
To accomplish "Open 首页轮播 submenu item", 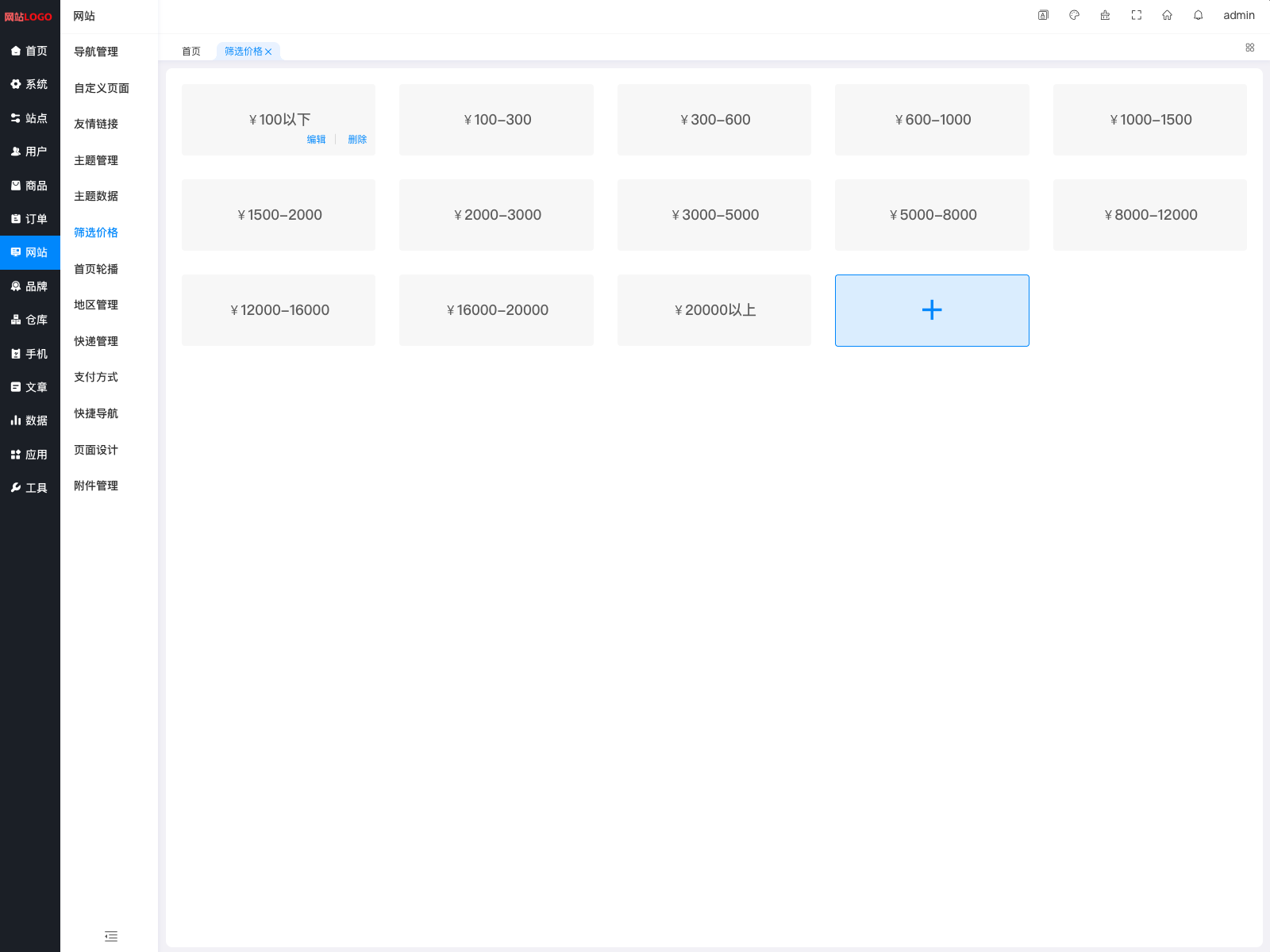I will click(x=96, y=269).
